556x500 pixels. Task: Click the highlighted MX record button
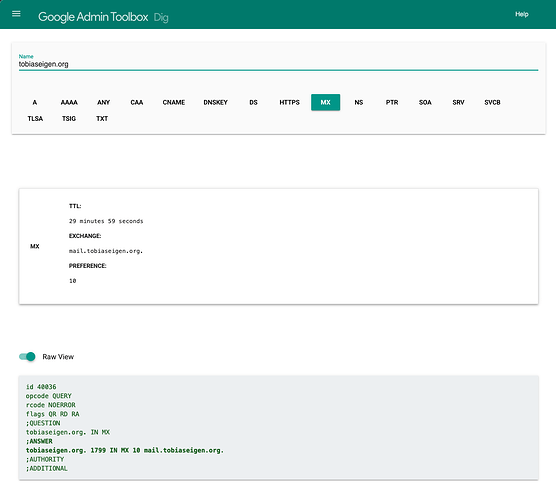pyautogui.click(x=326, y=102)
